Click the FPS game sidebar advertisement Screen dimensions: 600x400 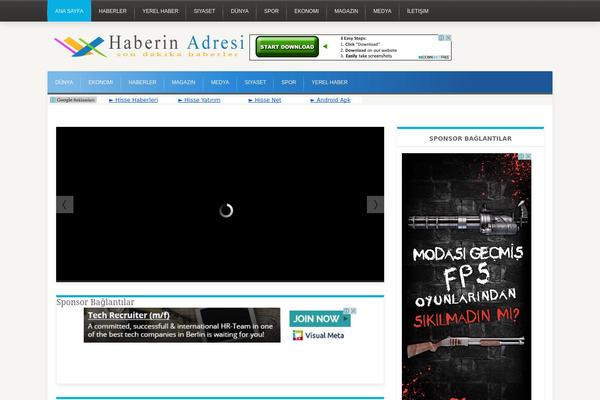click(x=466, y=276)
